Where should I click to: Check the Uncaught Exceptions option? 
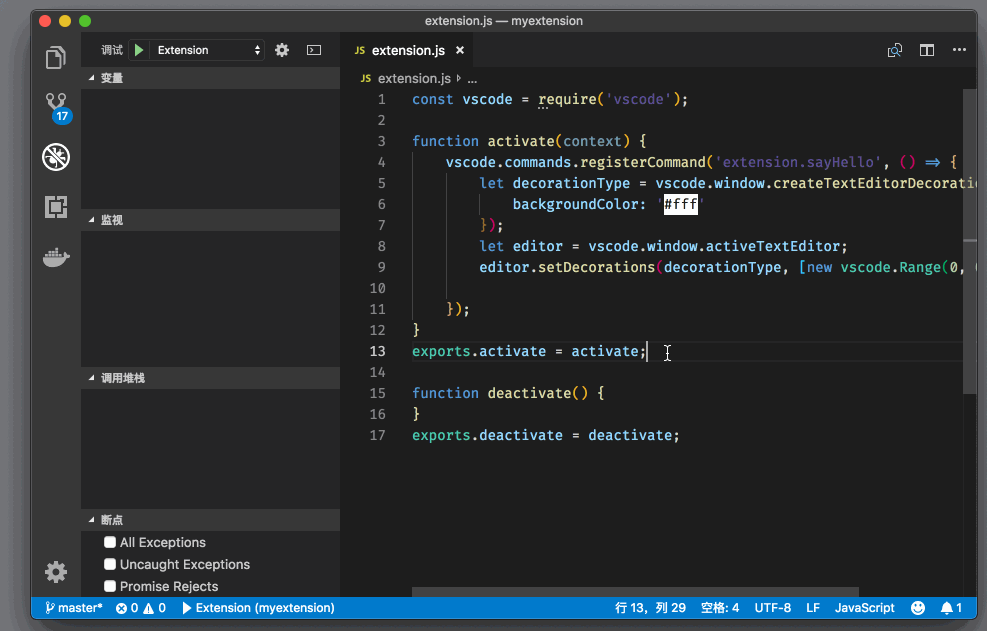110,564
